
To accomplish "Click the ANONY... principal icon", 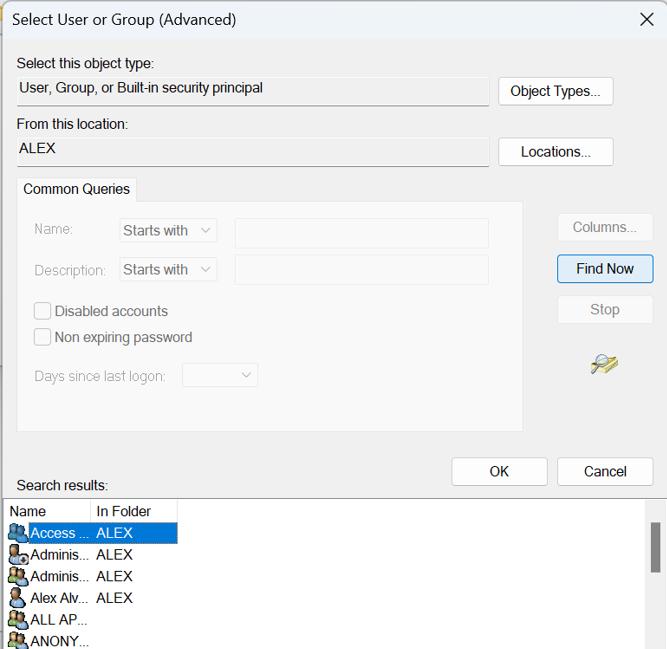I will coord(18,640).
